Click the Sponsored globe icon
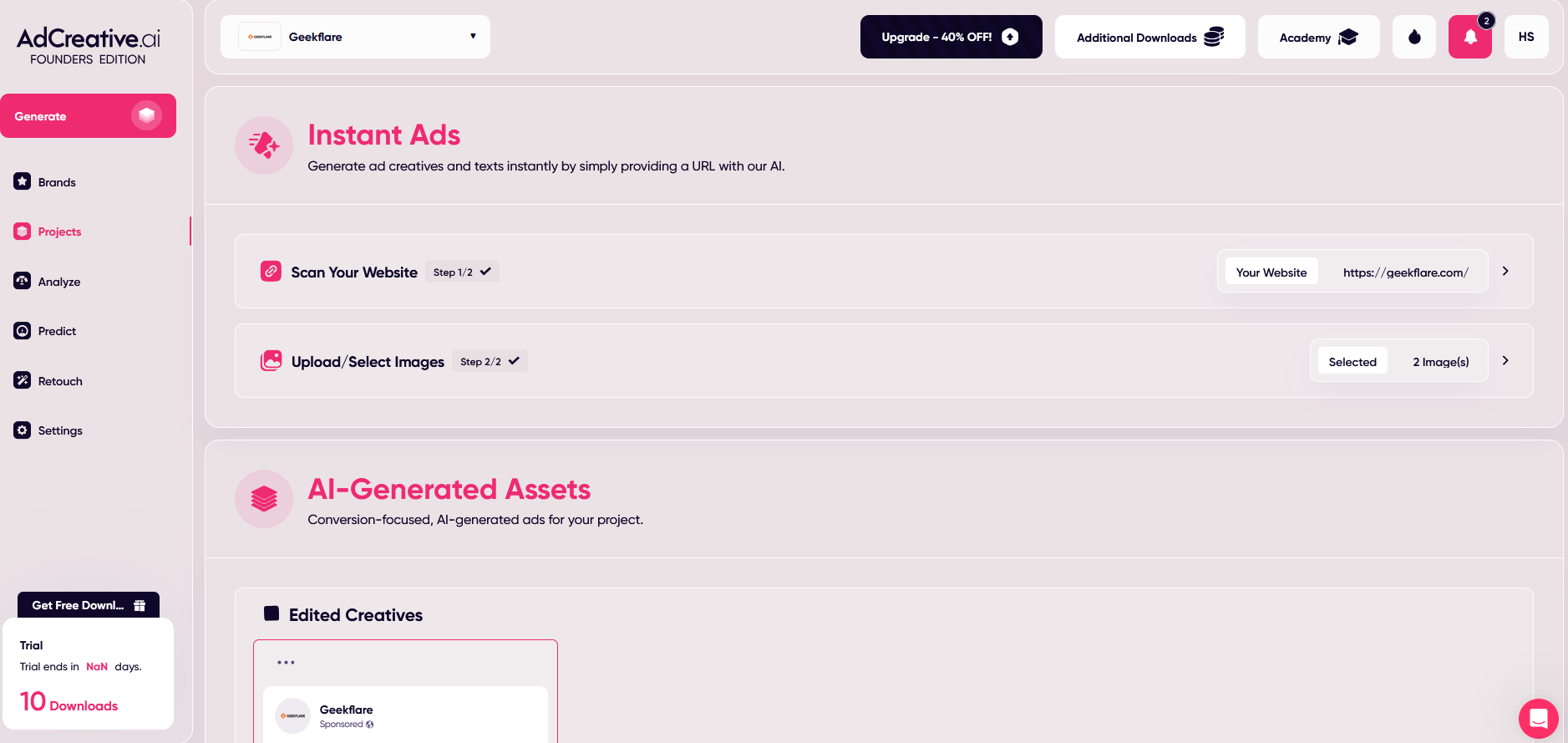 tap(369, 725)
